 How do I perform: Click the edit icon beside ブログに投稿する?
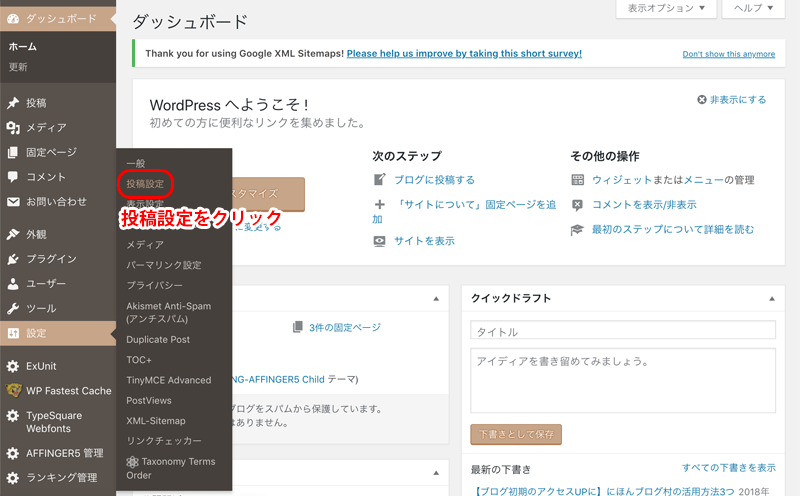coord(380,180)
